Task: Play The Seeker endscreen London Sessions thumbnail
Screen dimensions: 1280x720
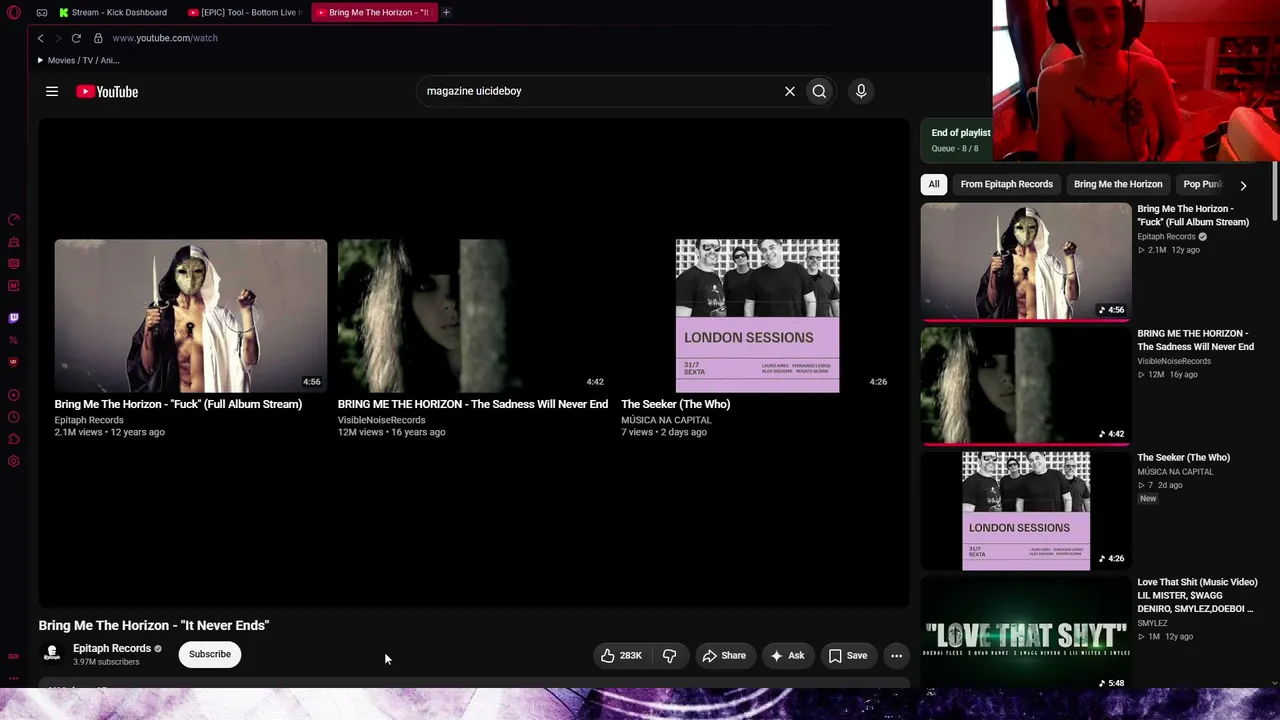Action: (x=757, y=316)
